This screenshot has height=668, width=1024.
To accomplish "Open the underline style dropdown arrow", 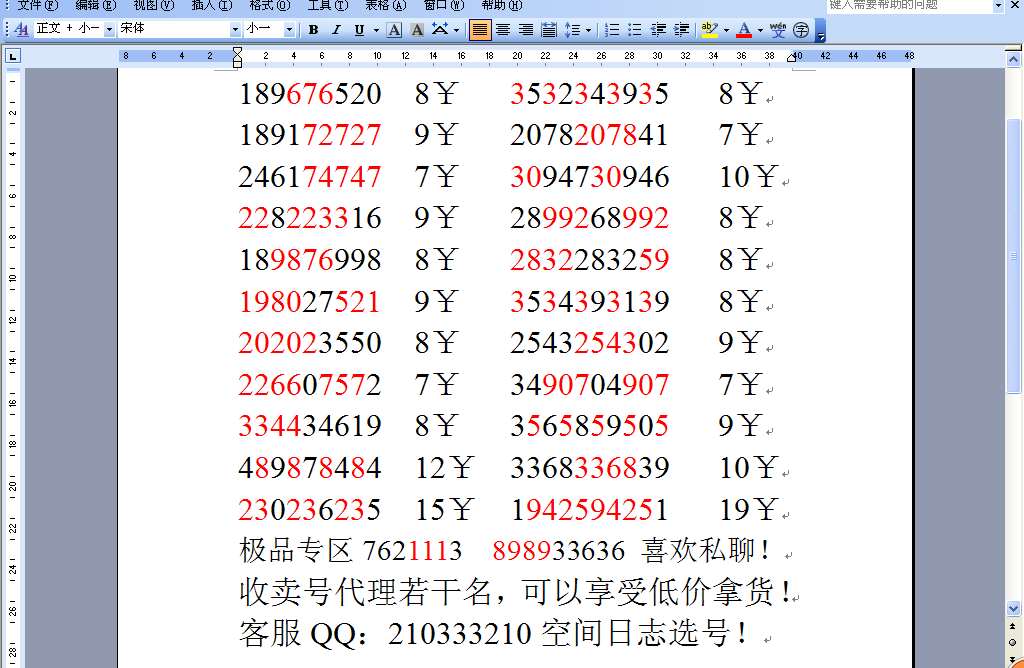I will coord(376,30).
